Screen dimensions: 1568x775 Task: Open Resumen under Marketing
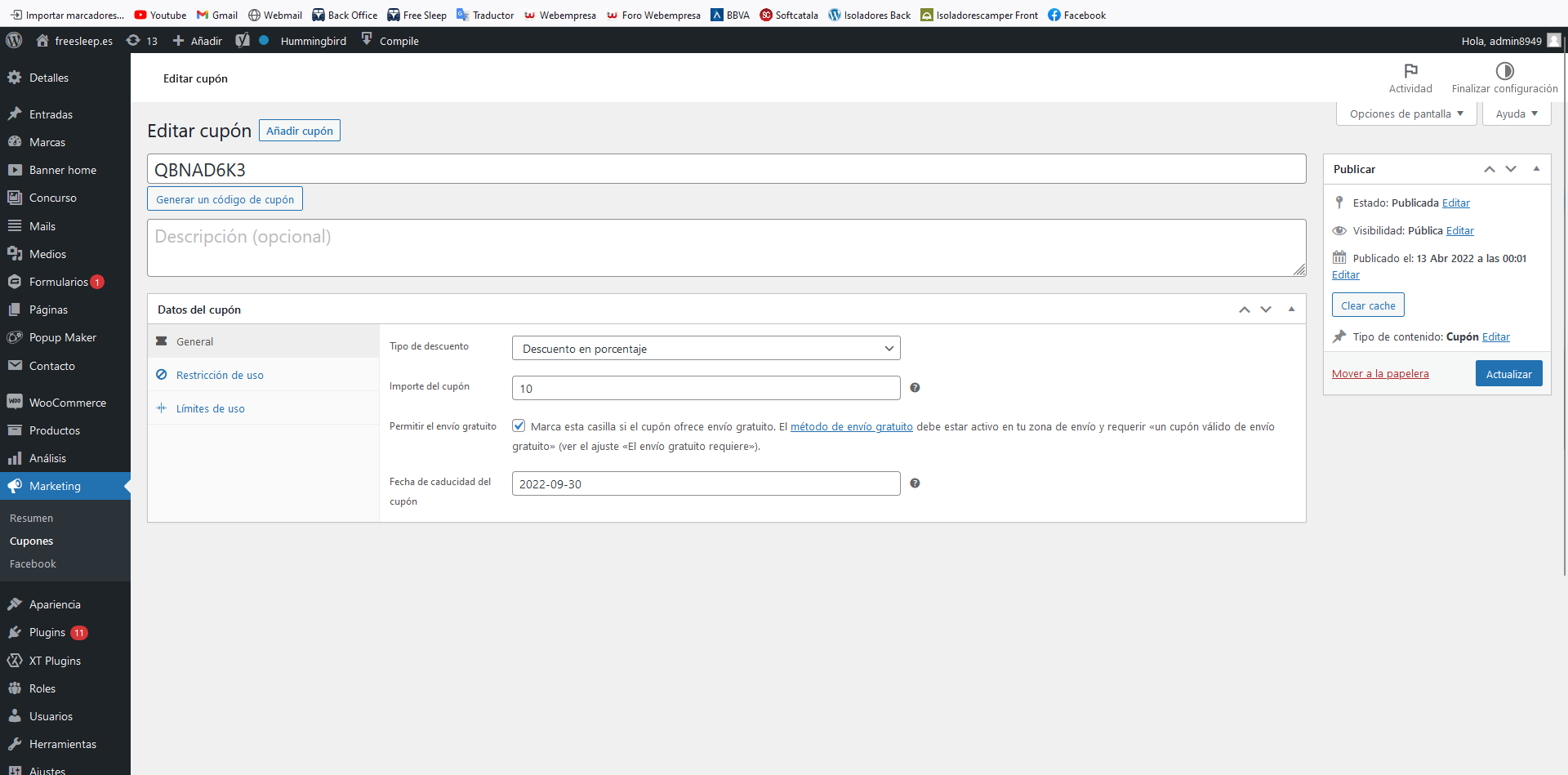[x=31, y=518]
